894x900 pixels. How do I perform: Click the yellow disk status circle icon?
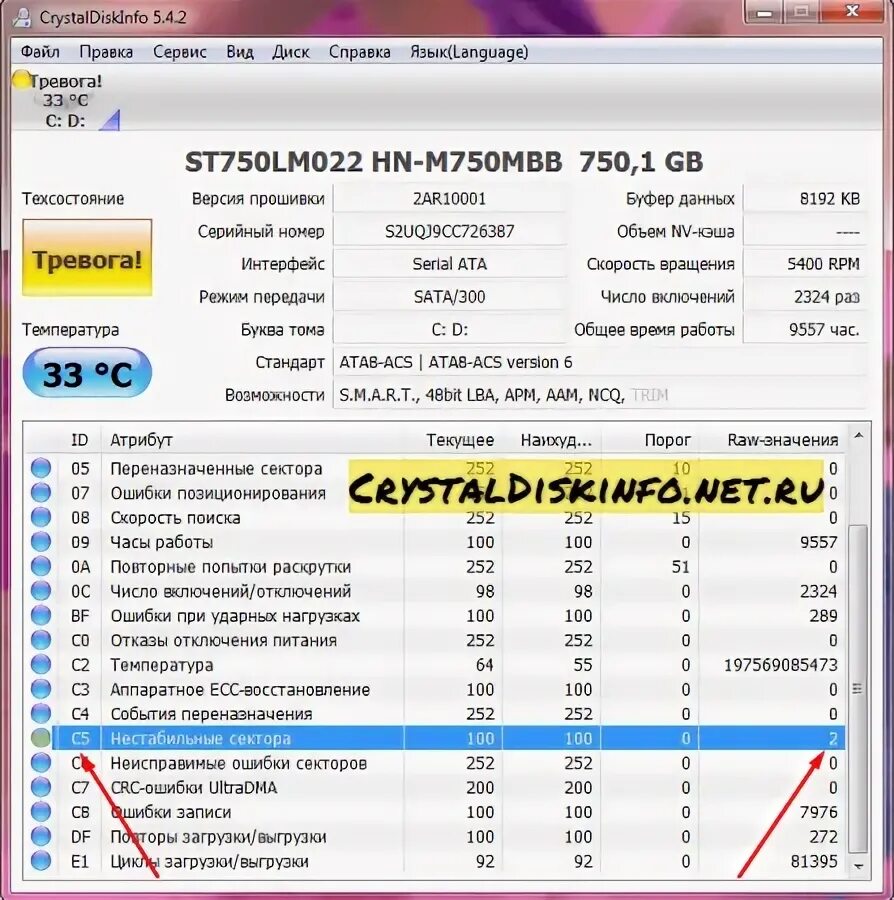[21, 80]
